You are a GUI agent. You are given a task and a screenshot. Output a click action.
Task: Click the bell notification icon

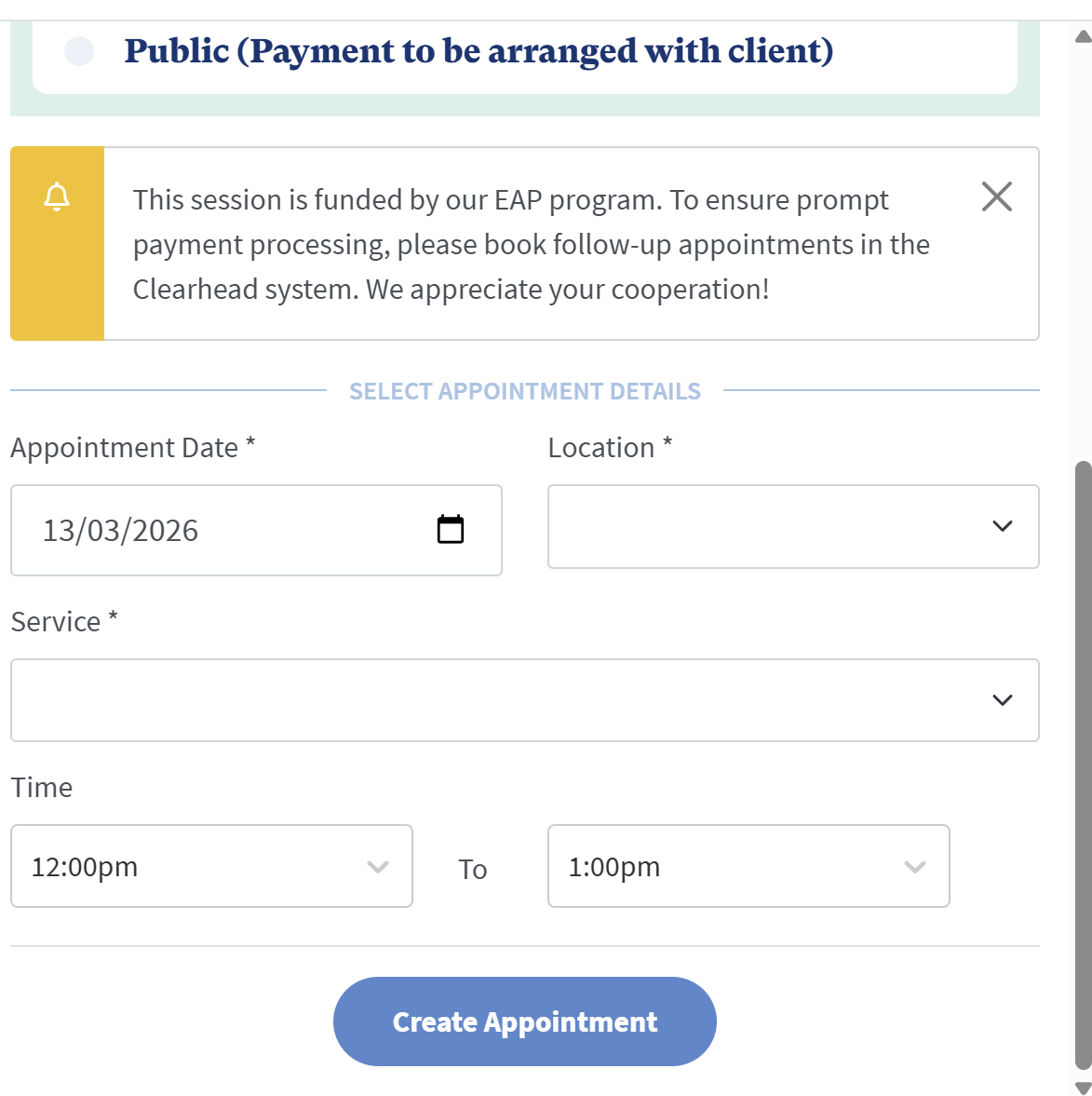[58, 197]
